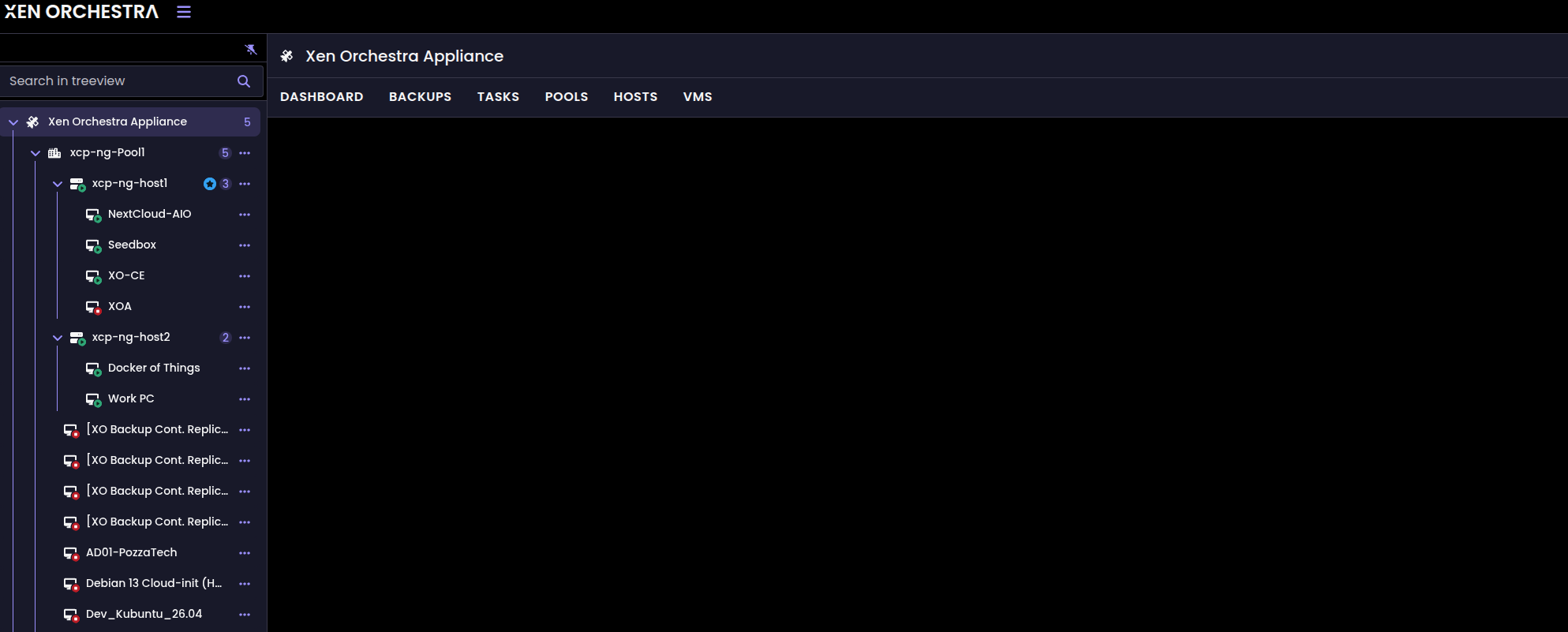Screen dimensions: 1568x632
Task: Select the XO-CE VM
Action: (x=126, y=275)
